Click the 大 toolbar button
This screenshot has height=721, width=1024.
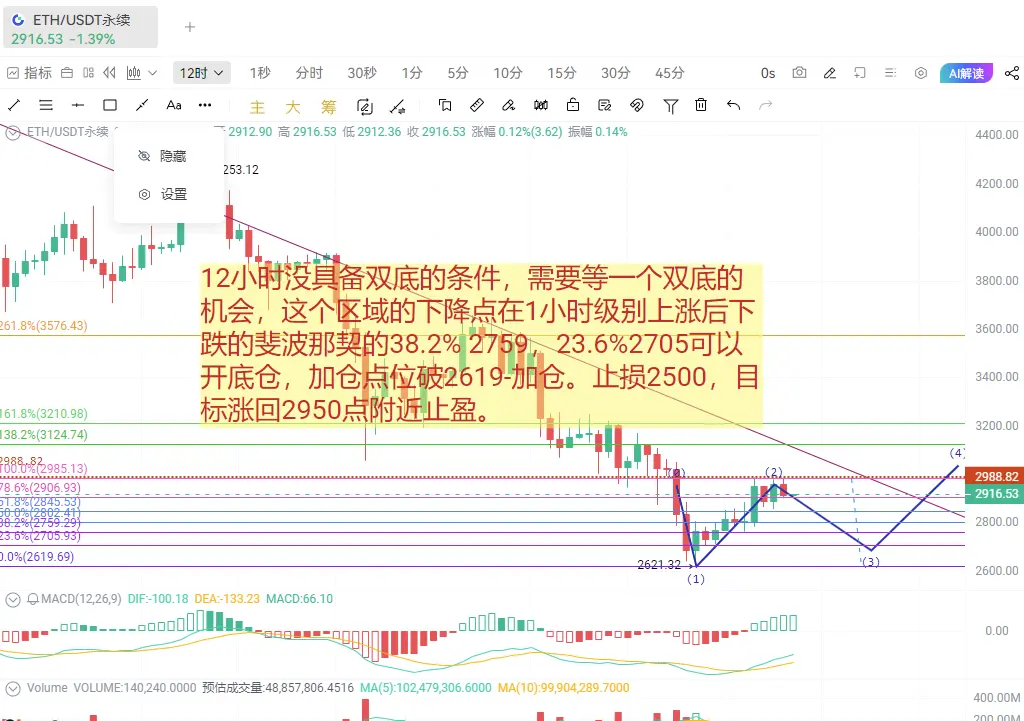[293, 106]
